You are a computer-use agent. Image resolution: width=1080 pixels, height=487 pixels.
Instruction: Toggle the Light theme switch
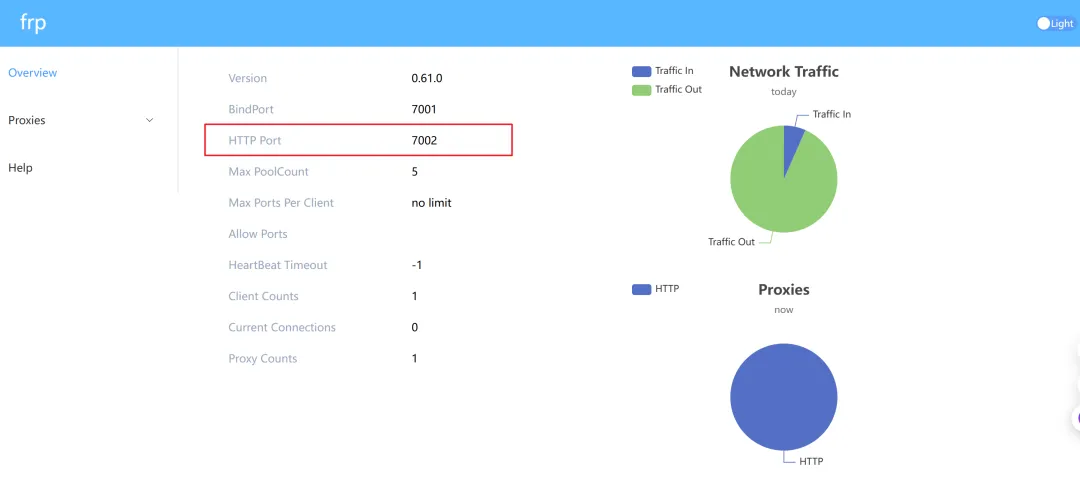(x=1055, y=23)
